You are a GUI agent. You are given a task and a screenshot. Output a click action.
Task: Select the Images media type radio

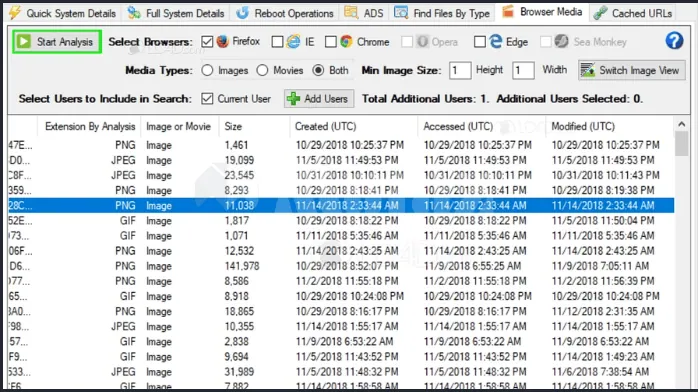[207, 70]
